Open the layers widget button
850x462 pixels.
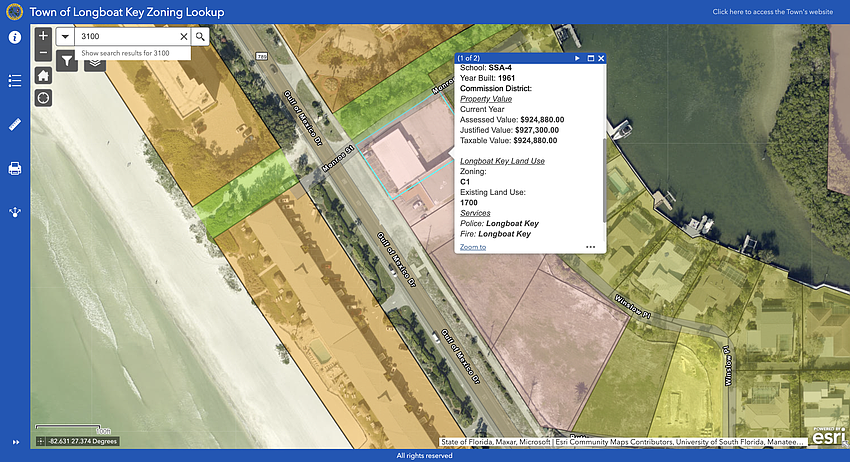(x=95, y=63)
